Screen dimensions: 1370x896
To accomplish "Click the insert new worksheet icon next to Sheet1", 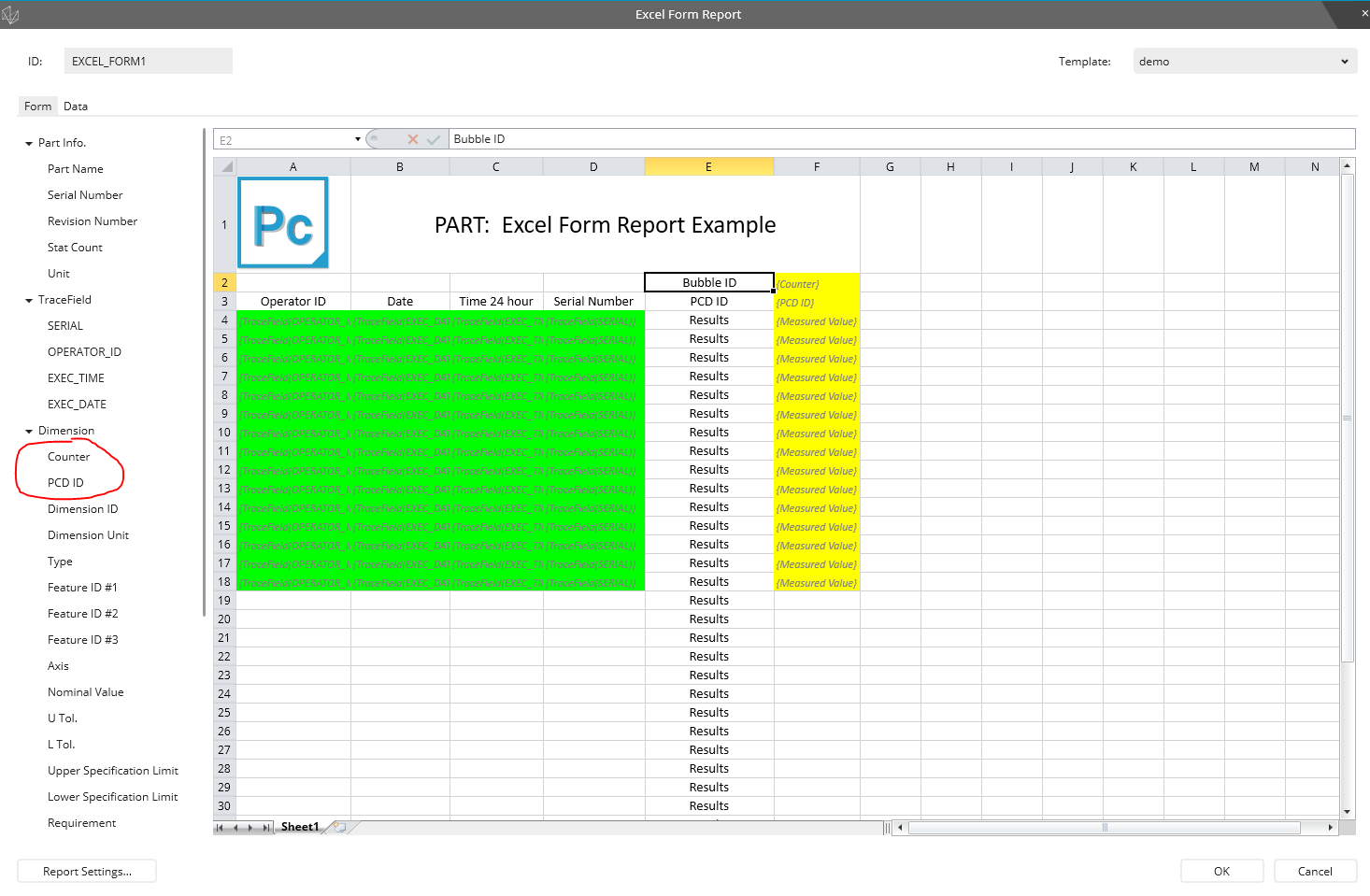I will 339,827.
